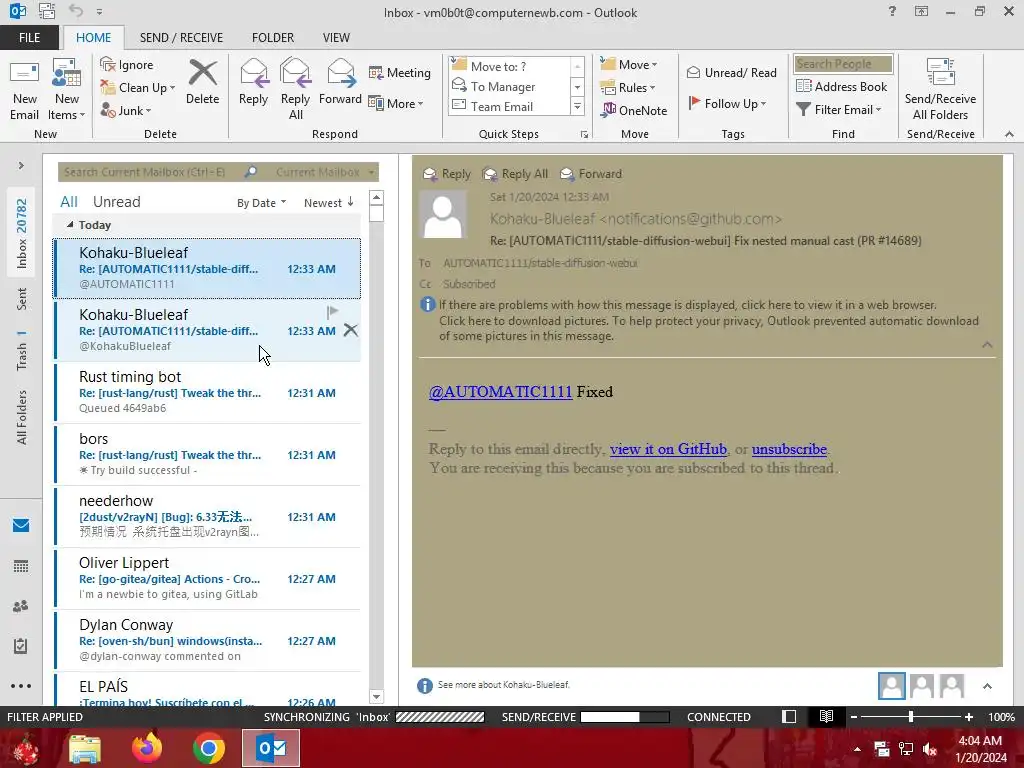Viewport: 1024px width, 768px height.
Task: Click the ribbon Reply All button
Action: tap(295, 89)
